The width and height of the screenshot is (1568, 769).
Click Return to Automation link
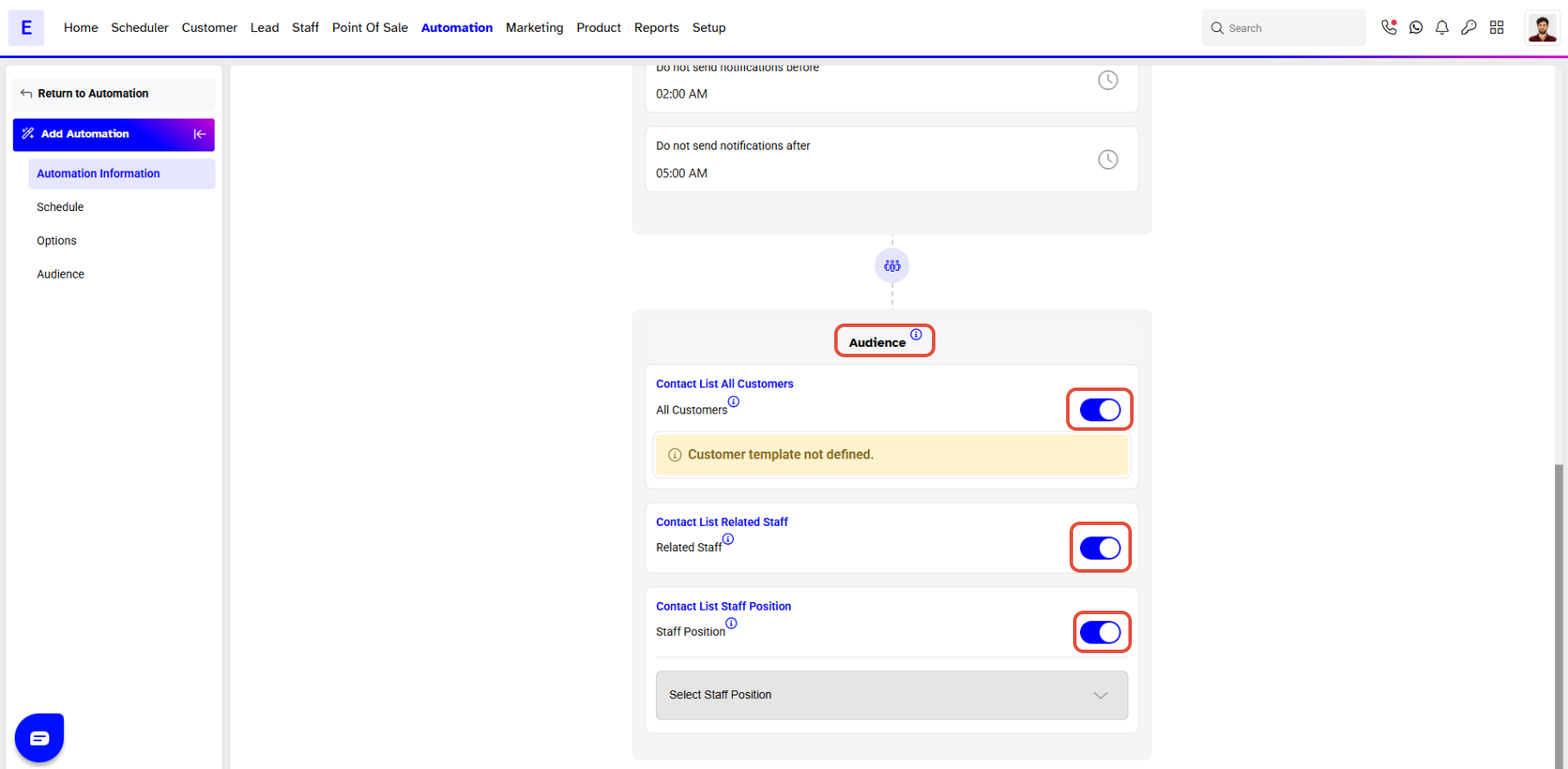93,93
